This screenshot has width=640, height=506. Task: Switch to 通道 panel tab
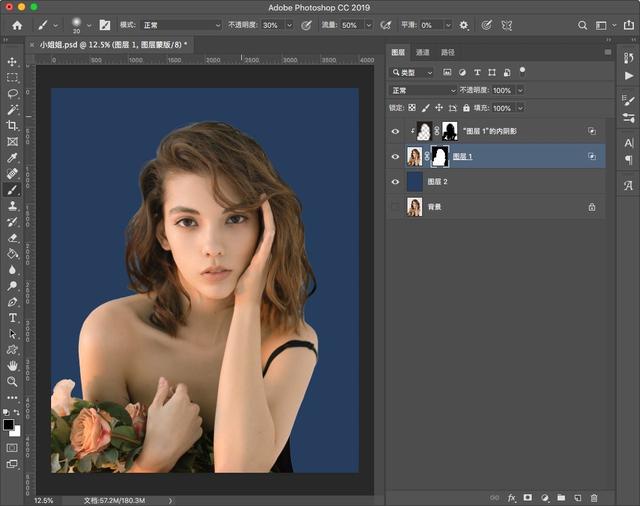[422, 52]
